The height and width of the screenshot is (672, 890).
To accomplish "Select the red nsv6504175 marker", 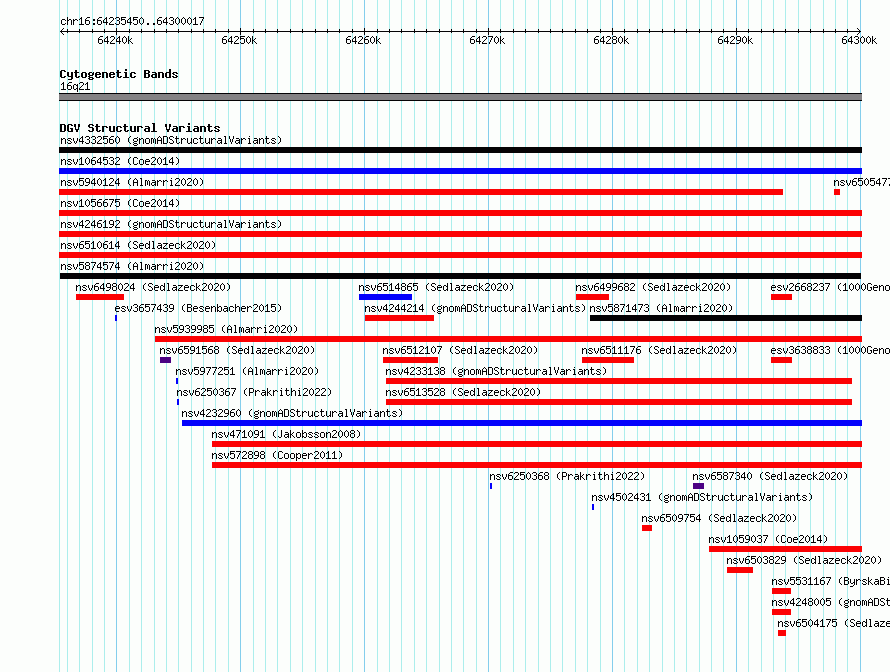I will coord(782,633).
